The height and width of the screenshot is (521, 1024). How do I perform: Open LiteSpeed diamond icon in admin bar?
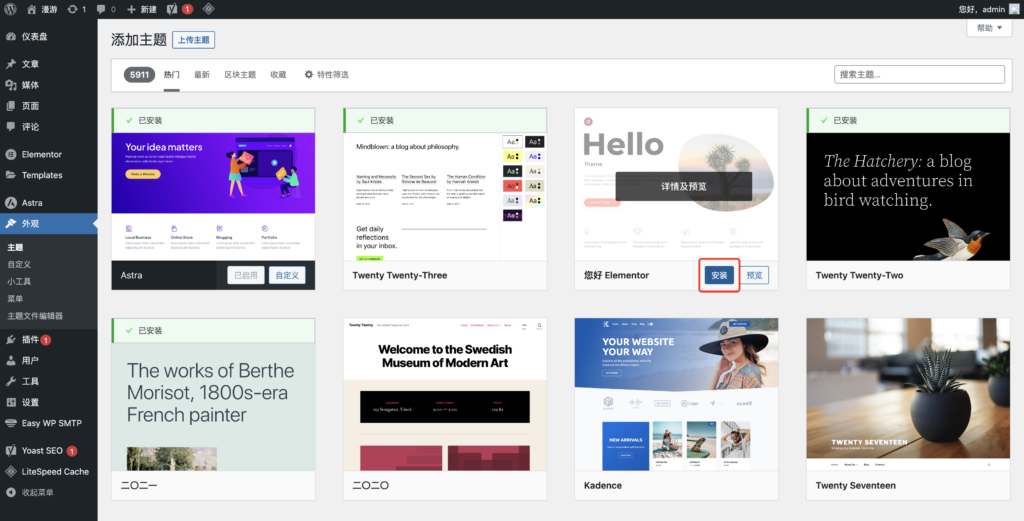coord(208,9)
